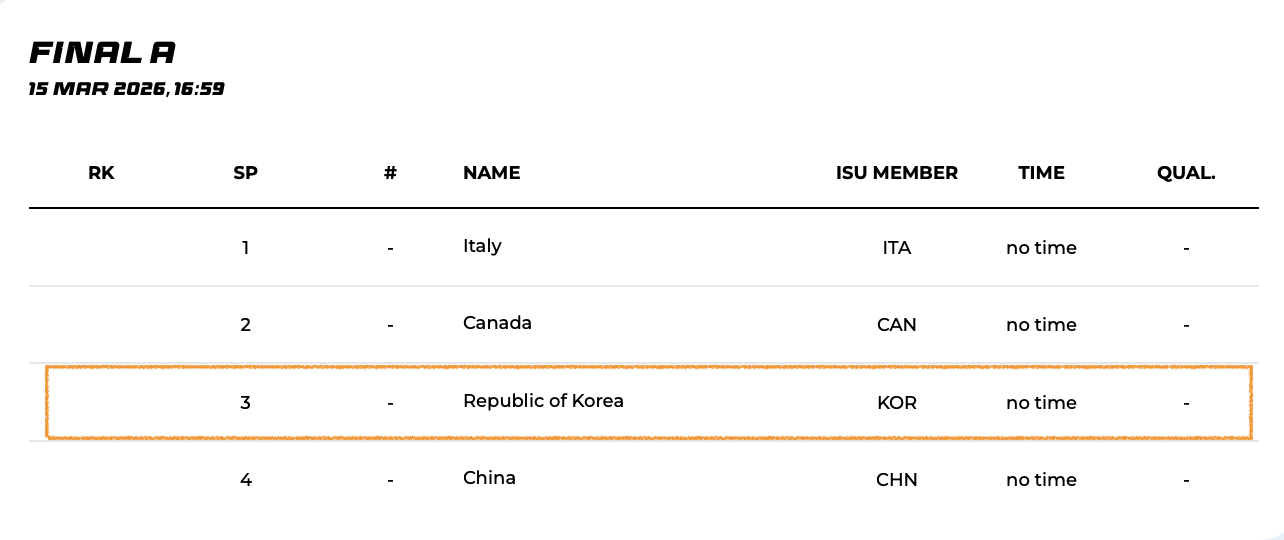Click the ISU MEMBER column header
The width and height of the screenshot is (1284, 540).
click(896, 173)
